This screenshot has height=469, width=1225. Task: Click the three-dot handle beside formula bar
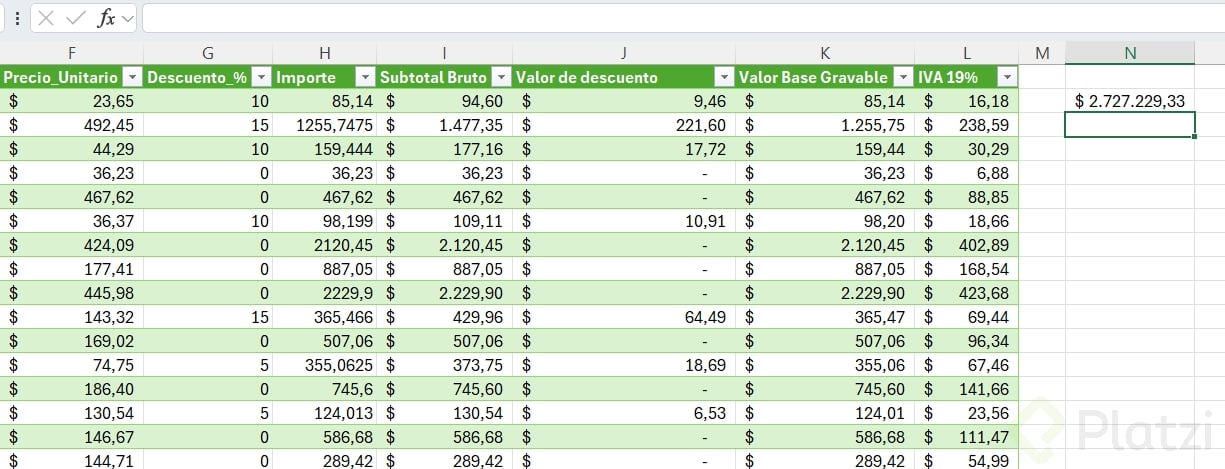[x=16, y=18]
